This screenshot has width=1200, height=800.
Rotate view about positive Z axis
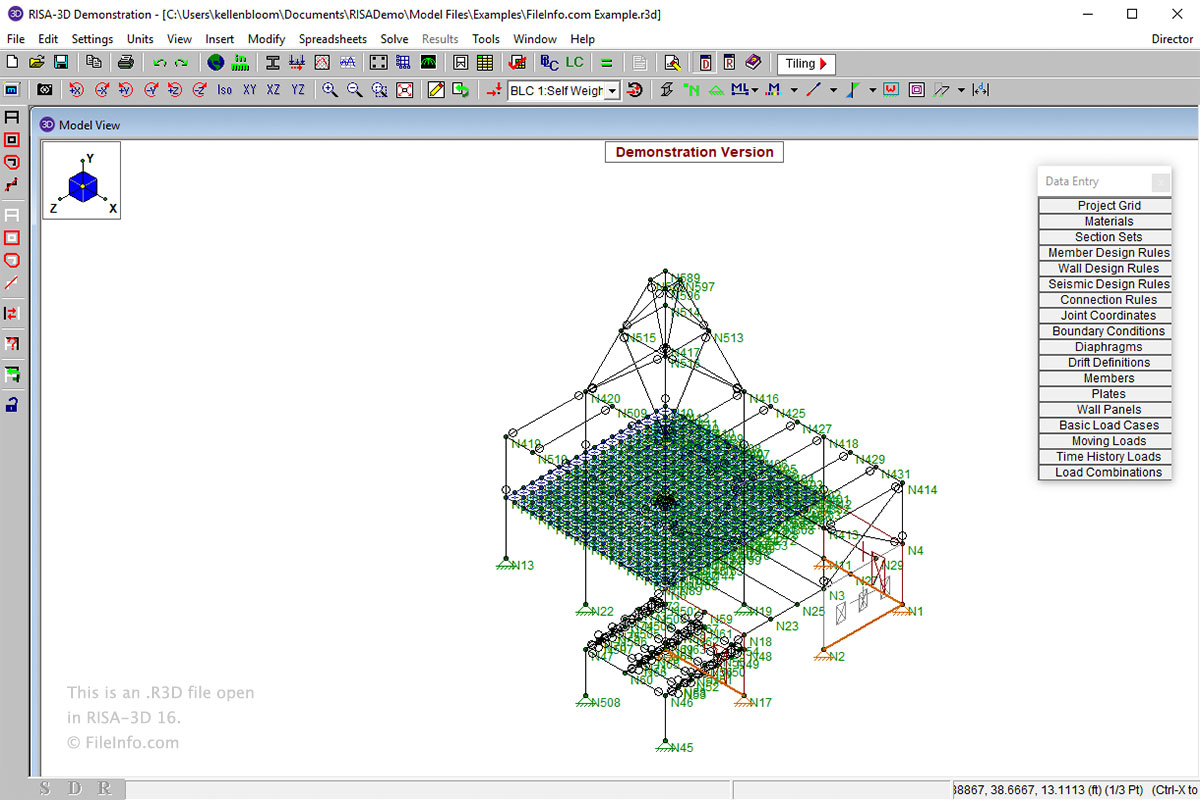(175, 90)
